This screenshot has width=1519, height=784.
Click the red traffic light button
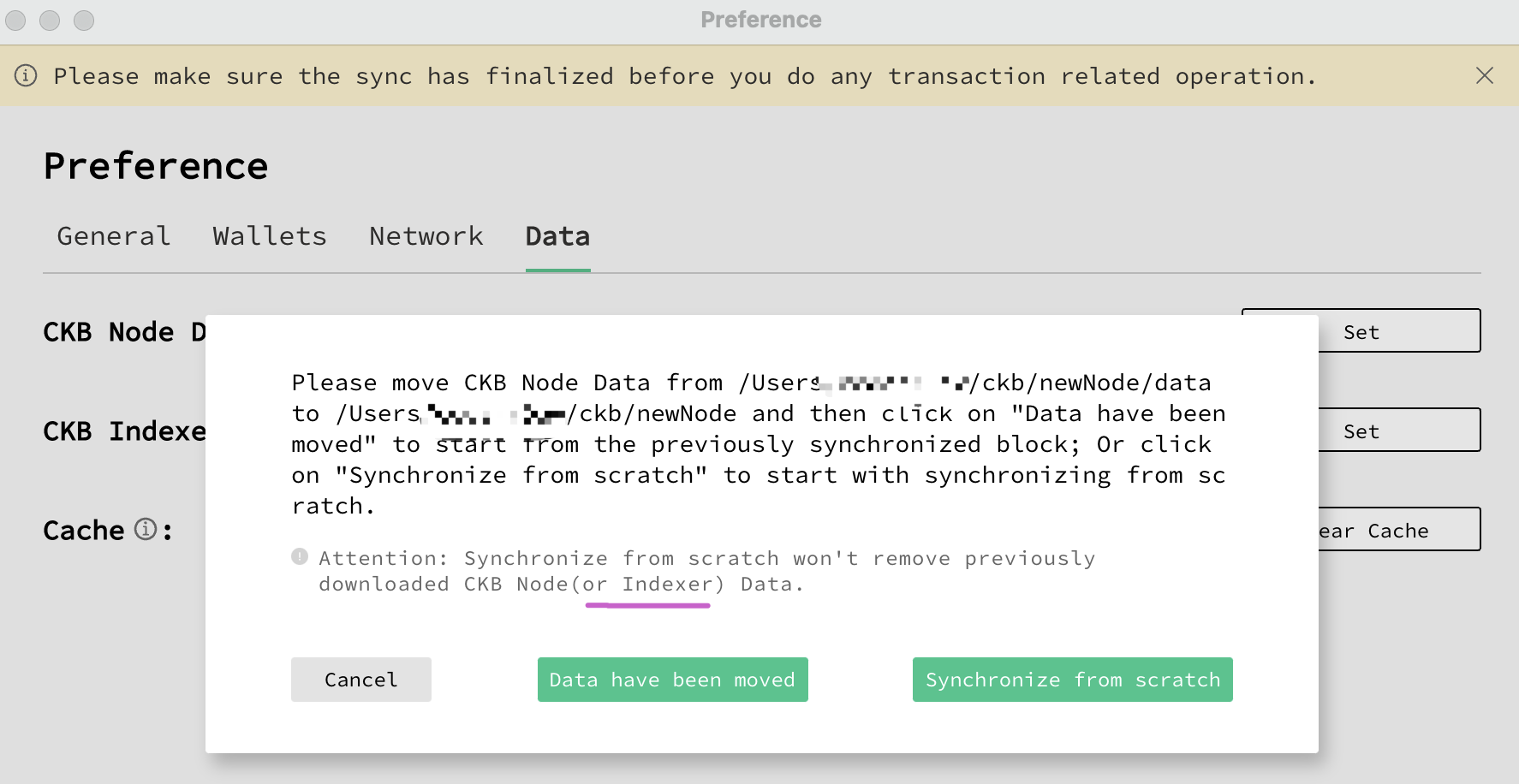pos(15,20)
